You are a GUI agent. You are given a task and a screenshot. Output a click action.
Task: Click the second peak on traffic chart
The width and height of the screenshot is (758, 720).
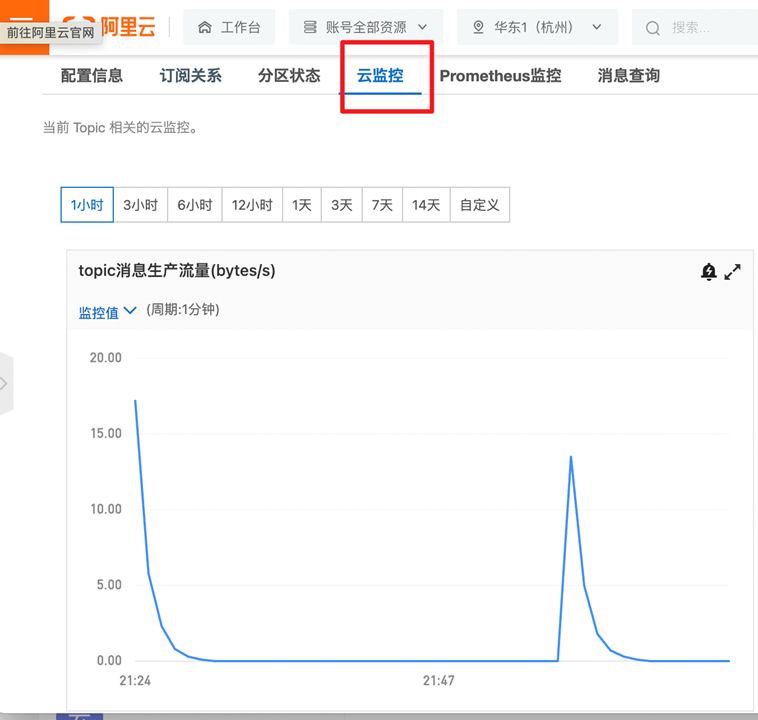point(570,457)
